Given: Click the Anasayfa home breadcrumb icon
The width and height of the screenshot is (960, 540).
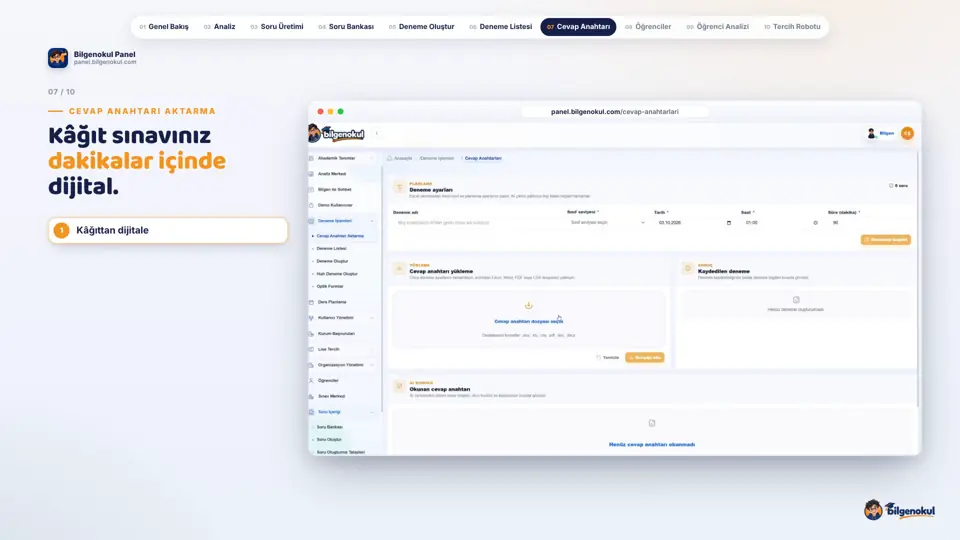Looking at the screenshot, I should click(x=389, y=158).
